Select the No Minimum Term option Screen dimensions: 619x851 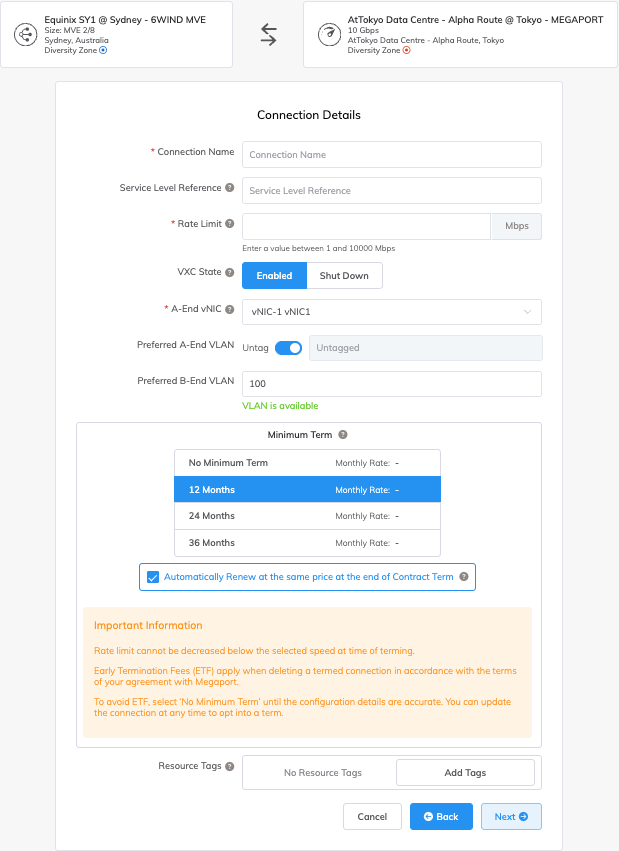[x=307, y=463]
